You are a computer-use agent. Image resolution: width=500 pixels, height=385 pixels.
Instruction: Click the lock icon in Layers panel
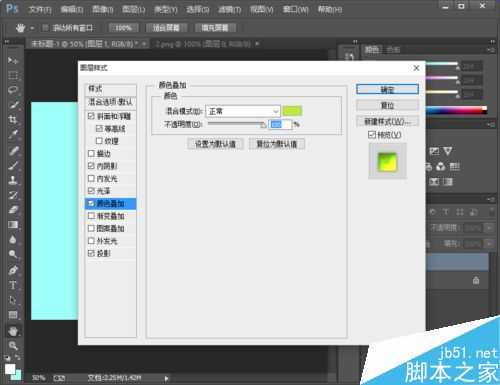click(476, 280)
